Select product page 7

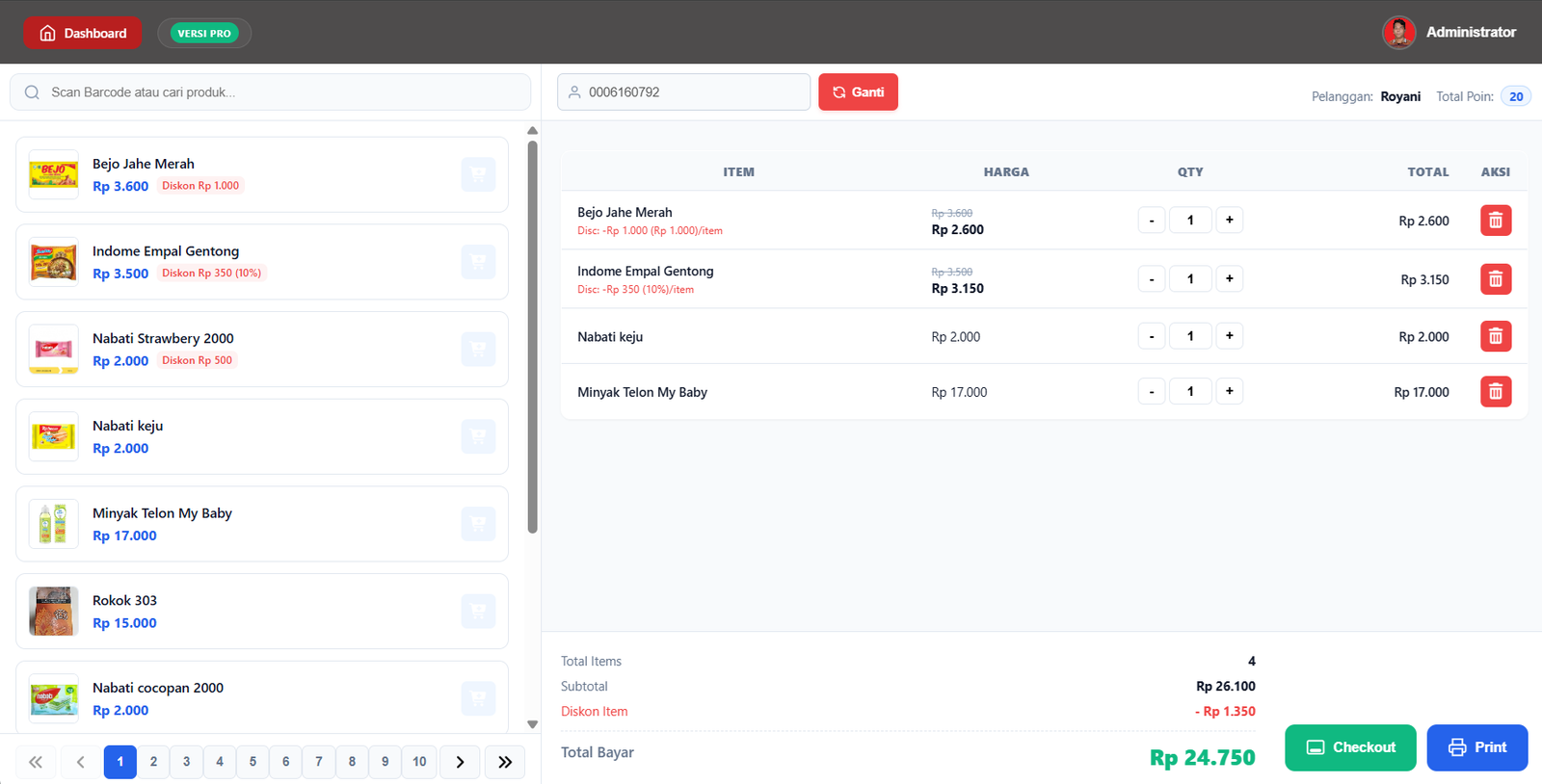[x=319, y=762]
